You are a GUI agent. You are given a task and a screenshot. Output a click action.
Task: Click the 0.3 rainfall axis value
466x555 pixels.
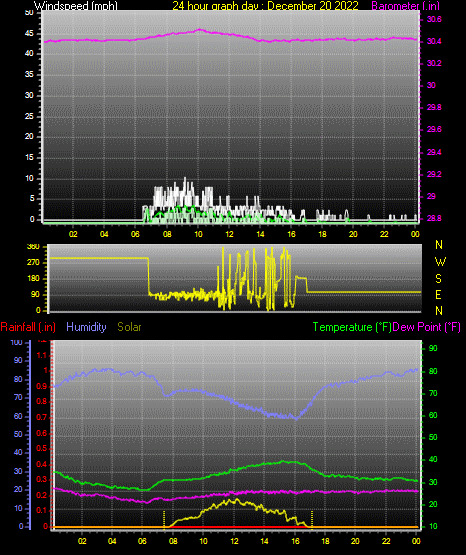(x=42, y=479)
